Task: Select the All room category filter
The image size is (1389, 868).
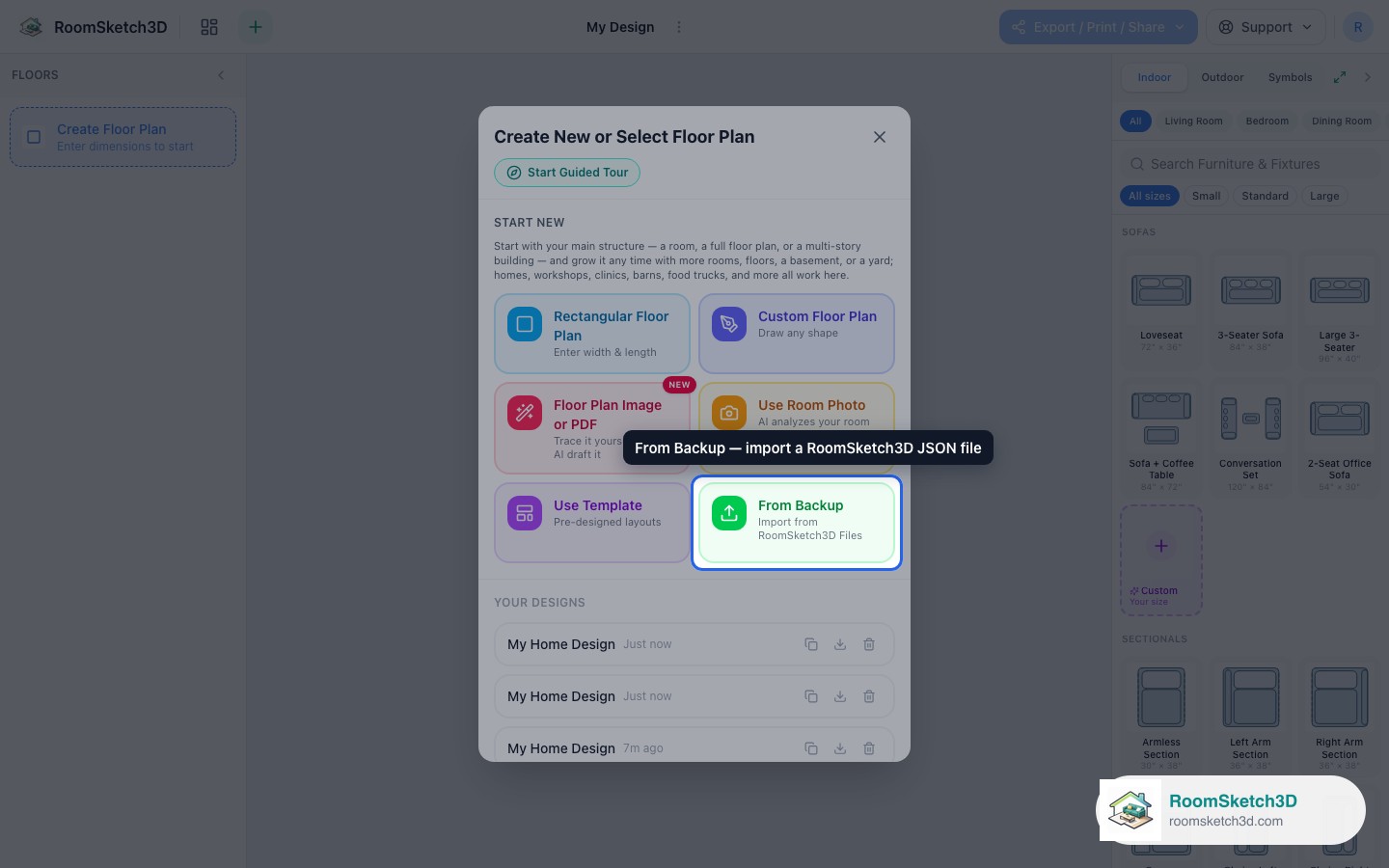Action: [x=1135, y=122]
